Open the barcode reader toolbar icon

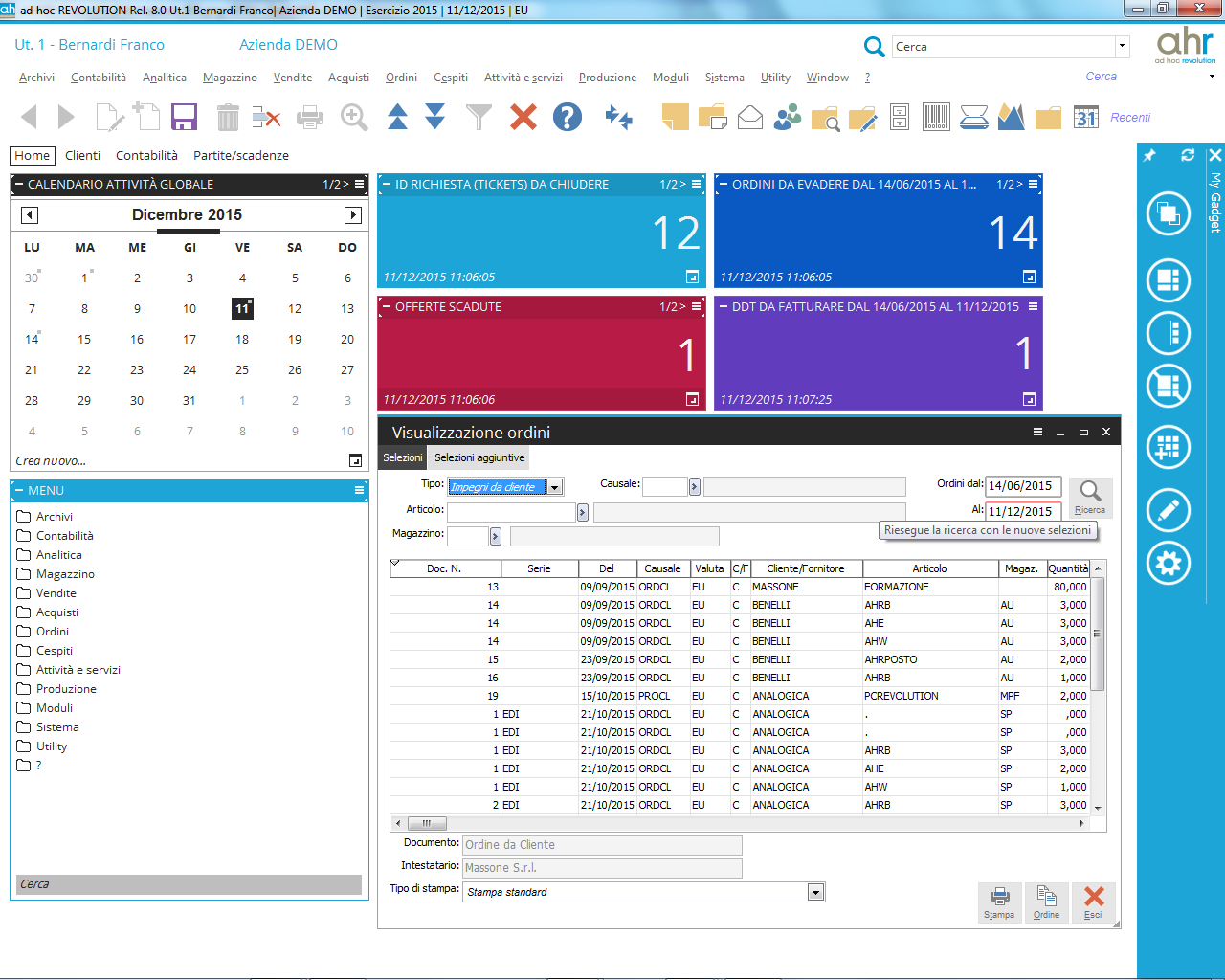[x=936, y=117]
